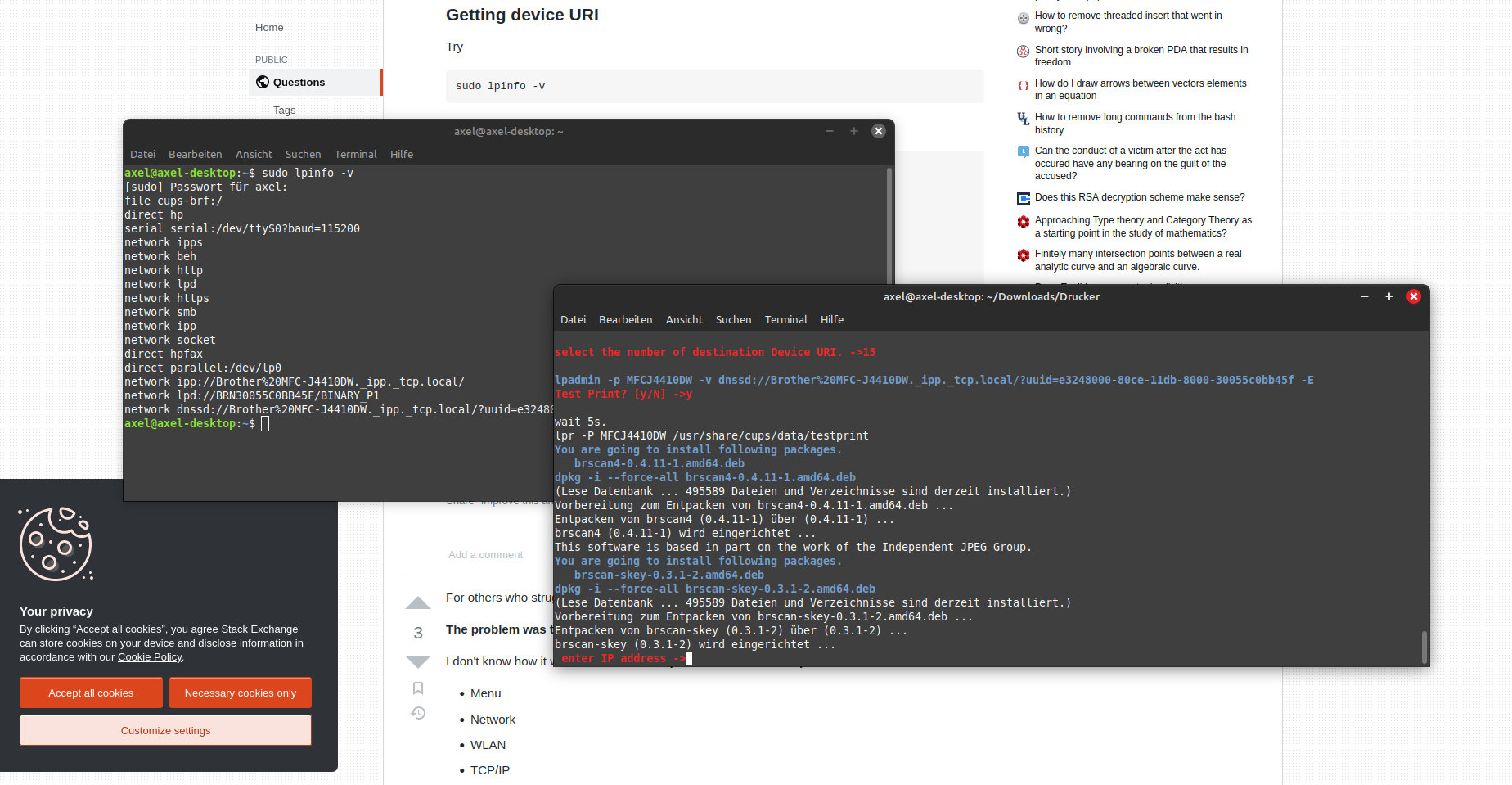Open Hilfe menu in back terminal window

click(402, 155)
